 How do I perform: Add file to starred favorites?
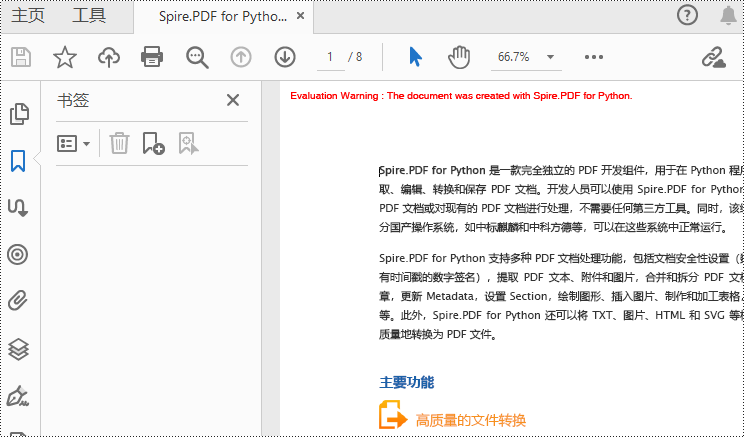click(x=65, y=57)
